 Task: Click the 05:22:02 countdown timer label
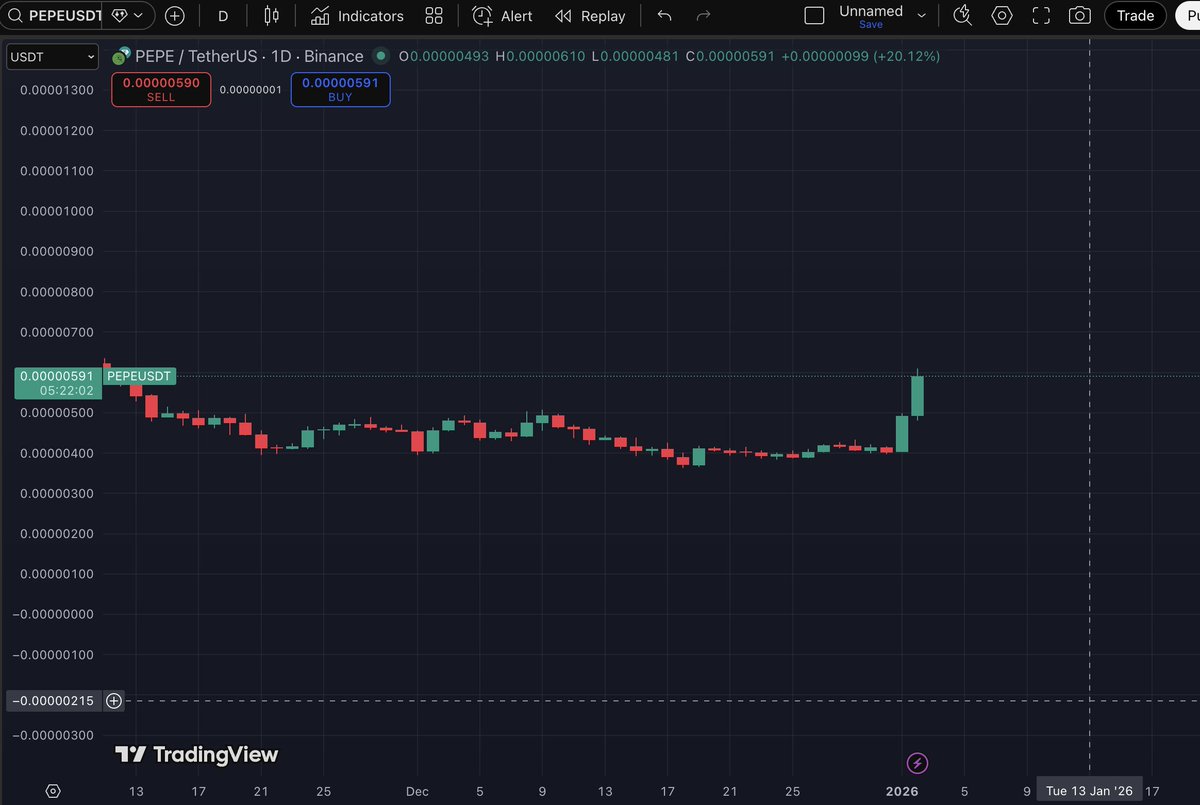[67, 391]
